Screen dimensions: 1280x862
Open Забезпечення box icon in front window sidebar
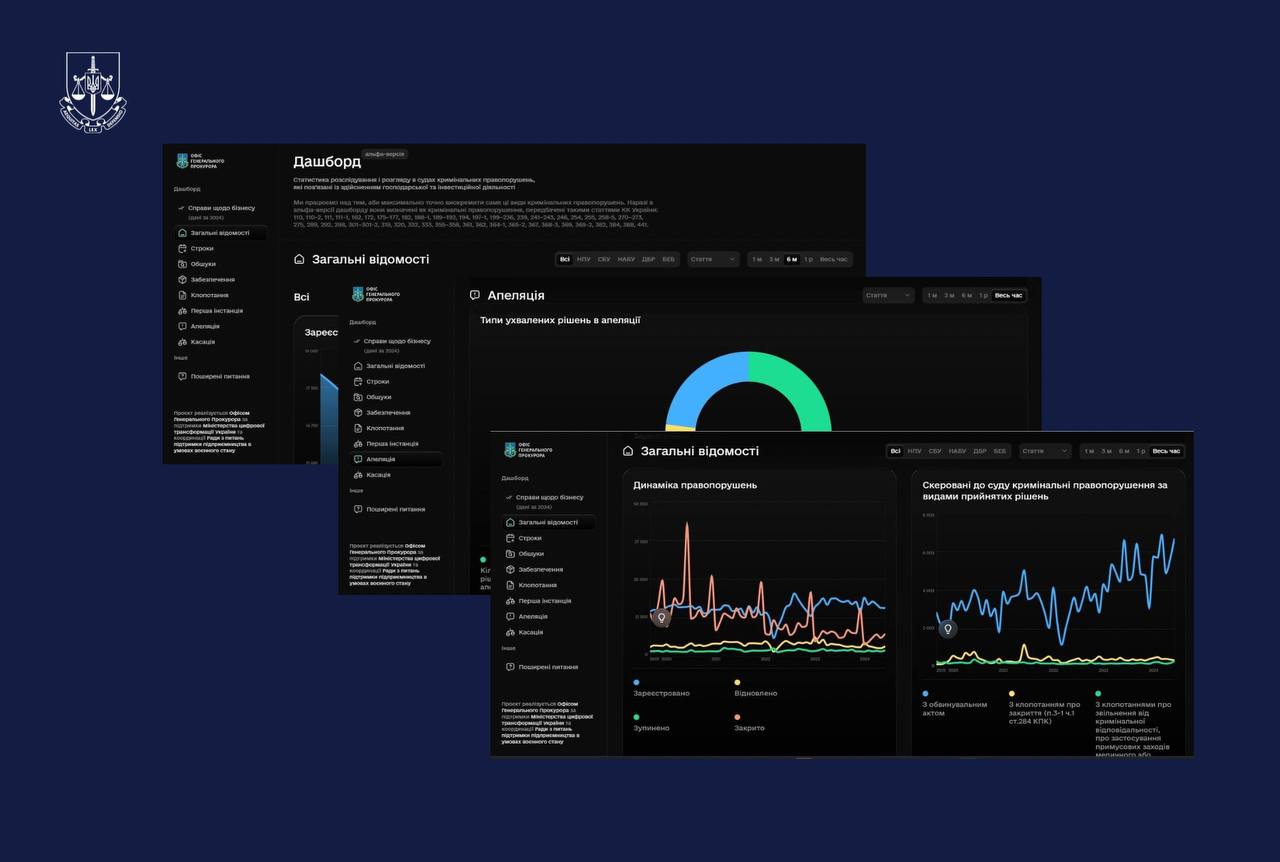[510, 569]
